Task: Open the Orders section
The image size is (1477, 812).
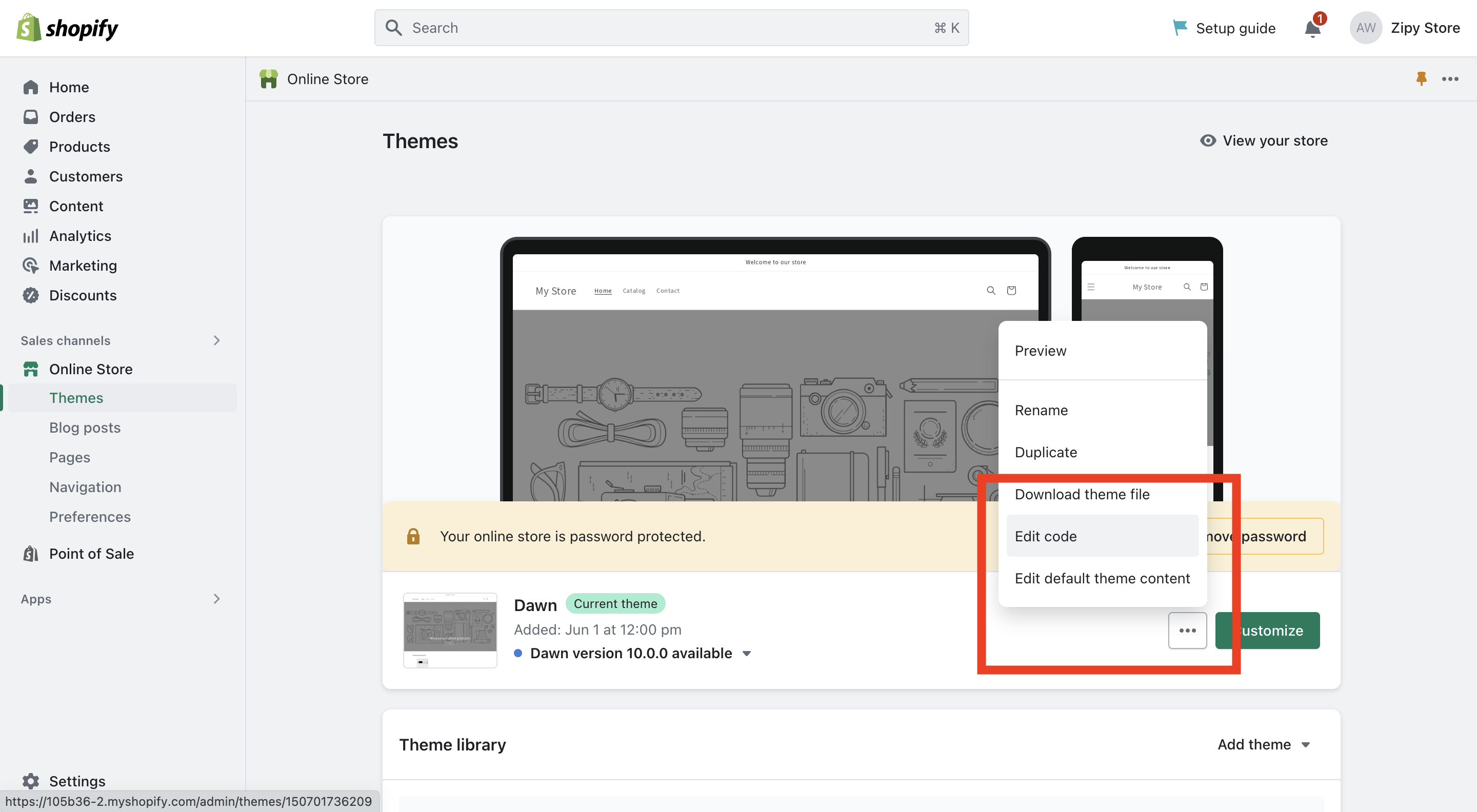Action: [72, 117]
